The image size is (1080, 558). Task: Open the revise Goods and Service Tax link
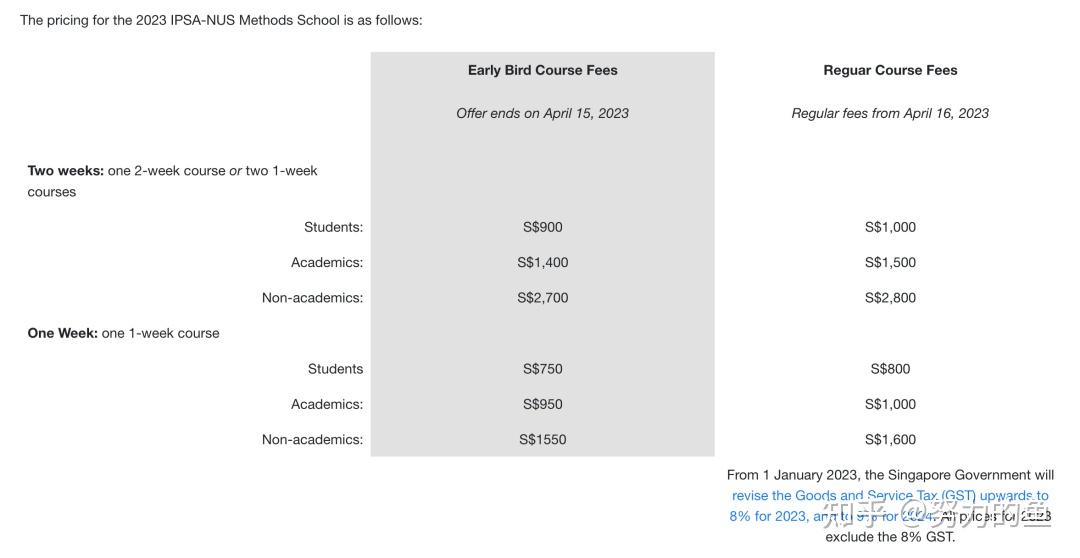(x=890, y=495)
